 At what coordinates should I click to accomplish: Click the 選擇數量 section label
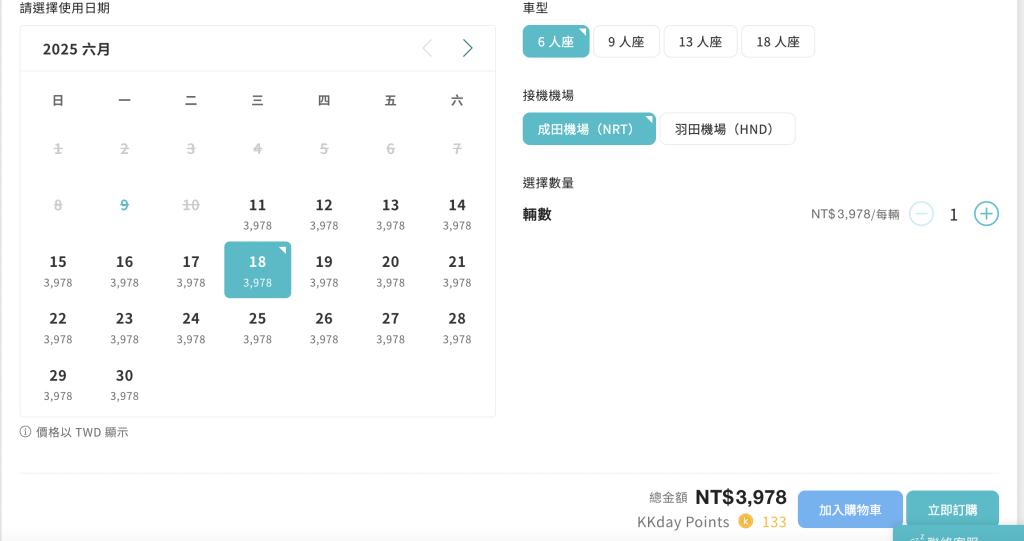(548, 183)
